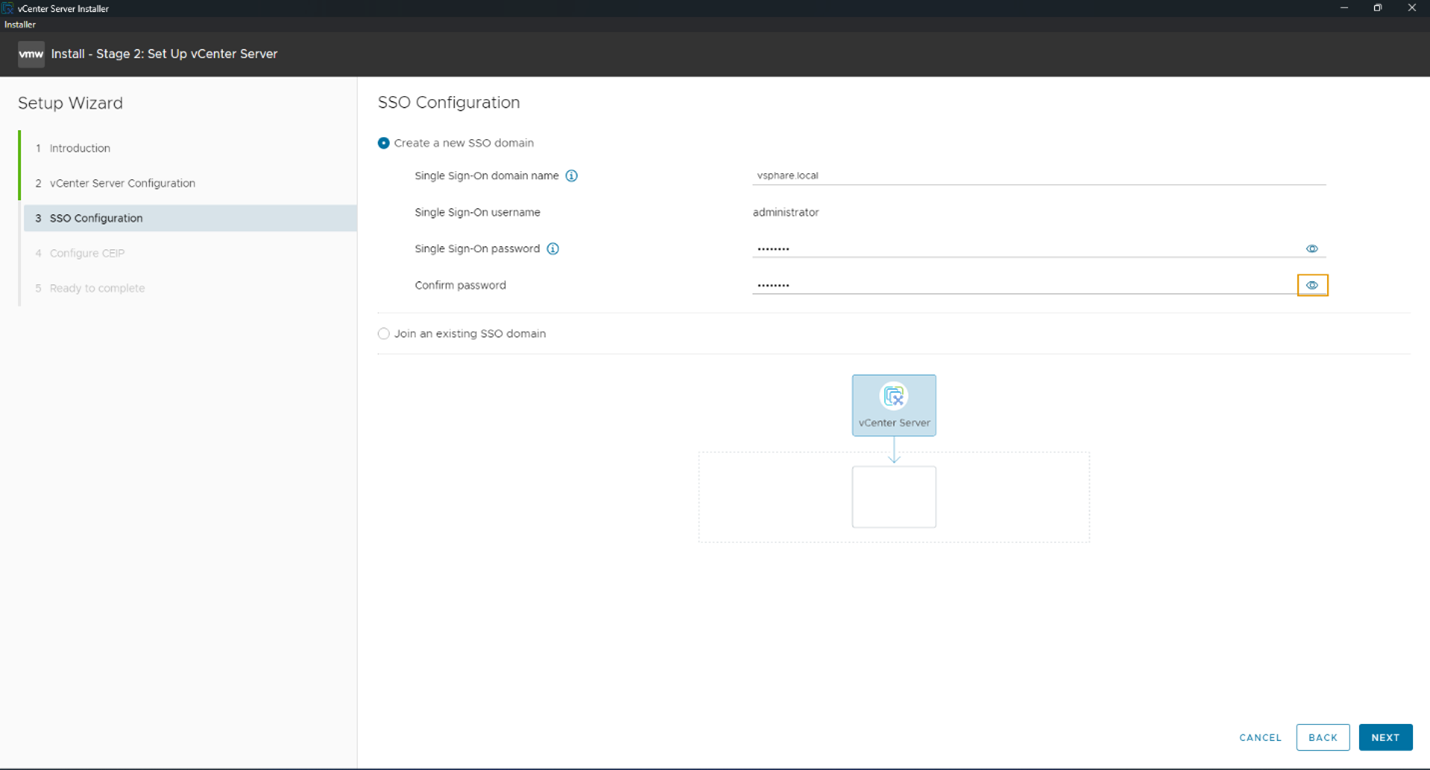Select the vCenter Server icon in the diagram

pyautogui.click(x=893, y=405)
